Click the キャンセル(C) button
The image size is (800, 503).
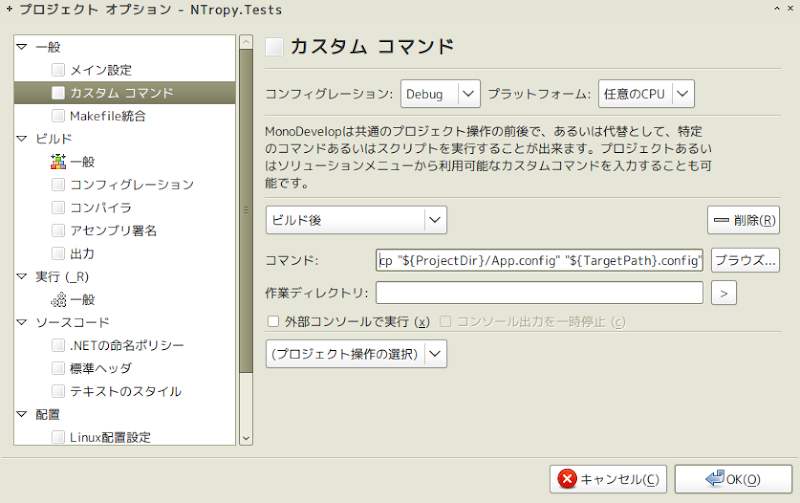(x=608, y=479)
